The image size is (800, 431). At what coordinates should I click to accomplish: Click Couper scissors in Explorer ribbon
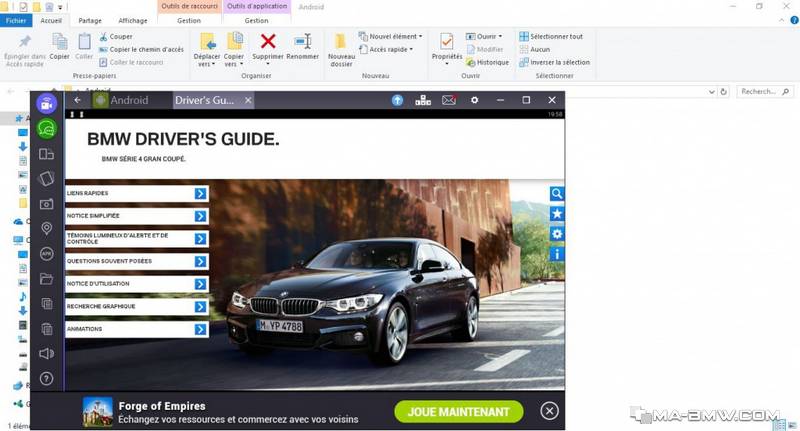(x=116, y=37)
